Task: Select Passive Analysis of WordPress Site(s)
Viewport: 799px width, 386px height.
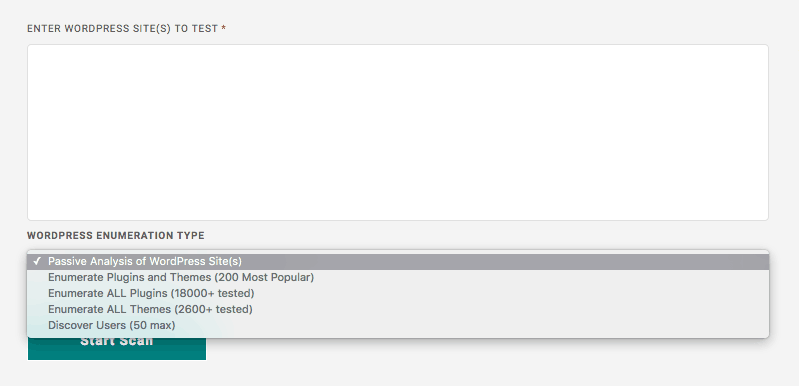Action: [397, 261]
